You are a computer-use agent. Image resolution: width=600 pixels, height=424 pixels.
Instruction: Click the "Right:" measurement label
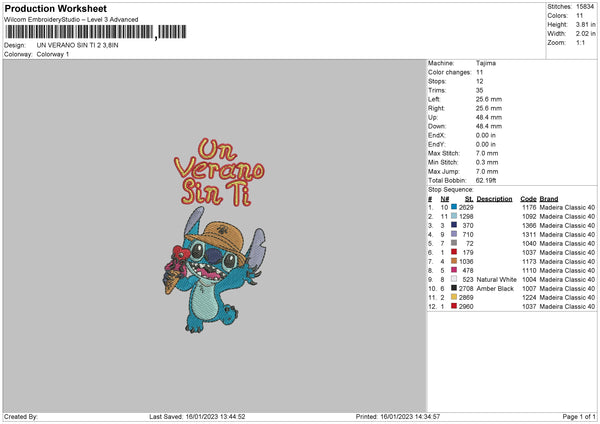[x=436, y=108]
